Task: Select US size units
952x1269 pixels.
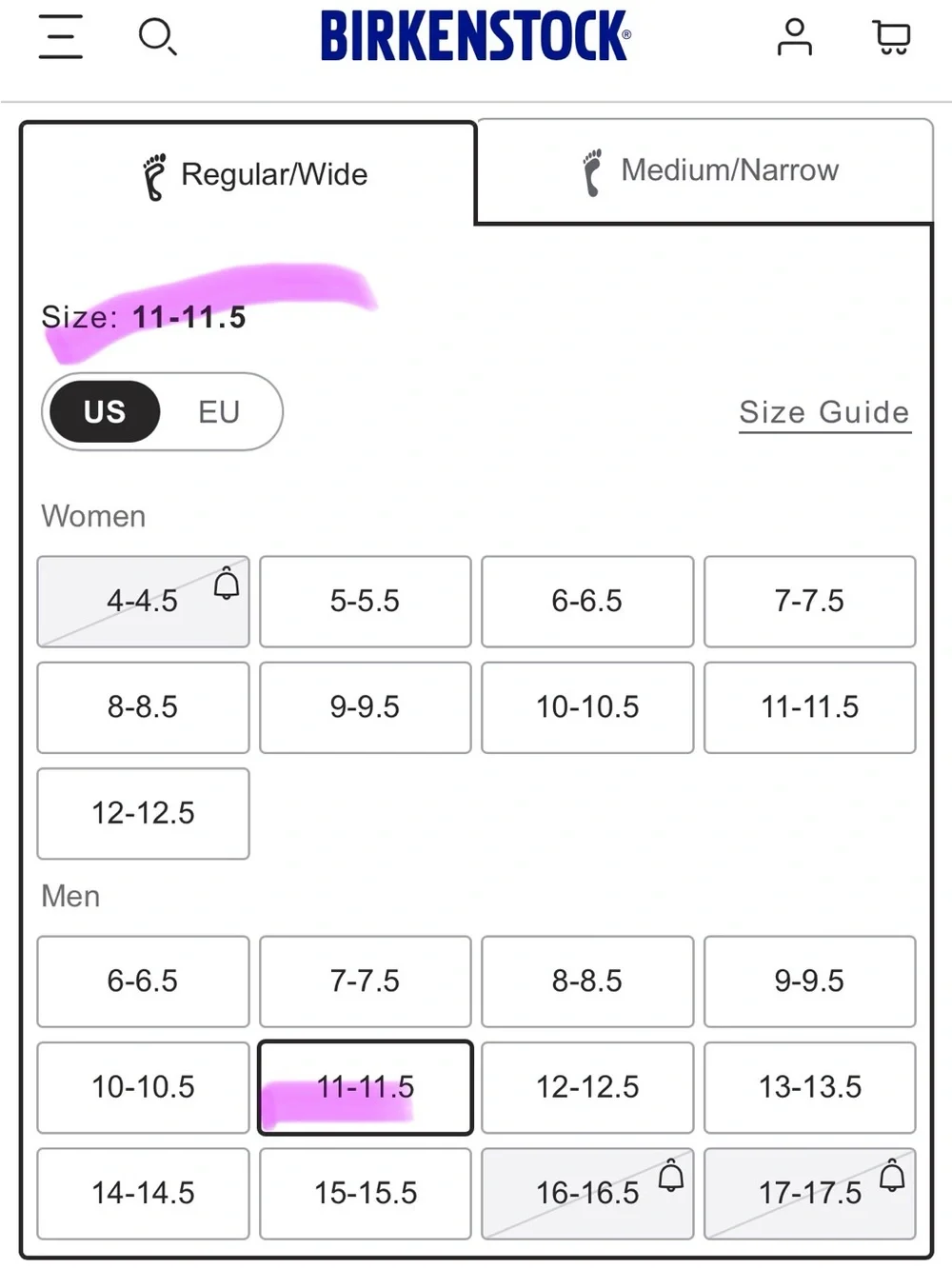Action: pos(105,411)
